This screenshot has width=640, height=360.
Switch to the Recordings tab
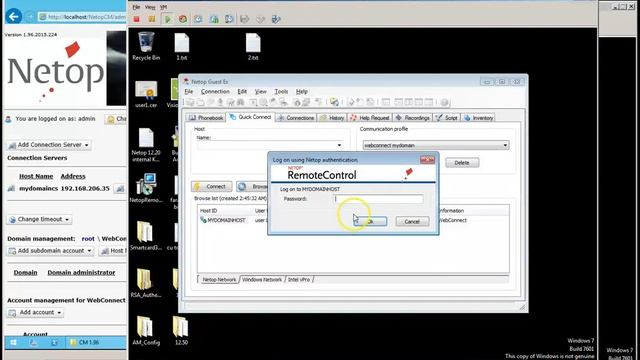click(x=413, y=118)
